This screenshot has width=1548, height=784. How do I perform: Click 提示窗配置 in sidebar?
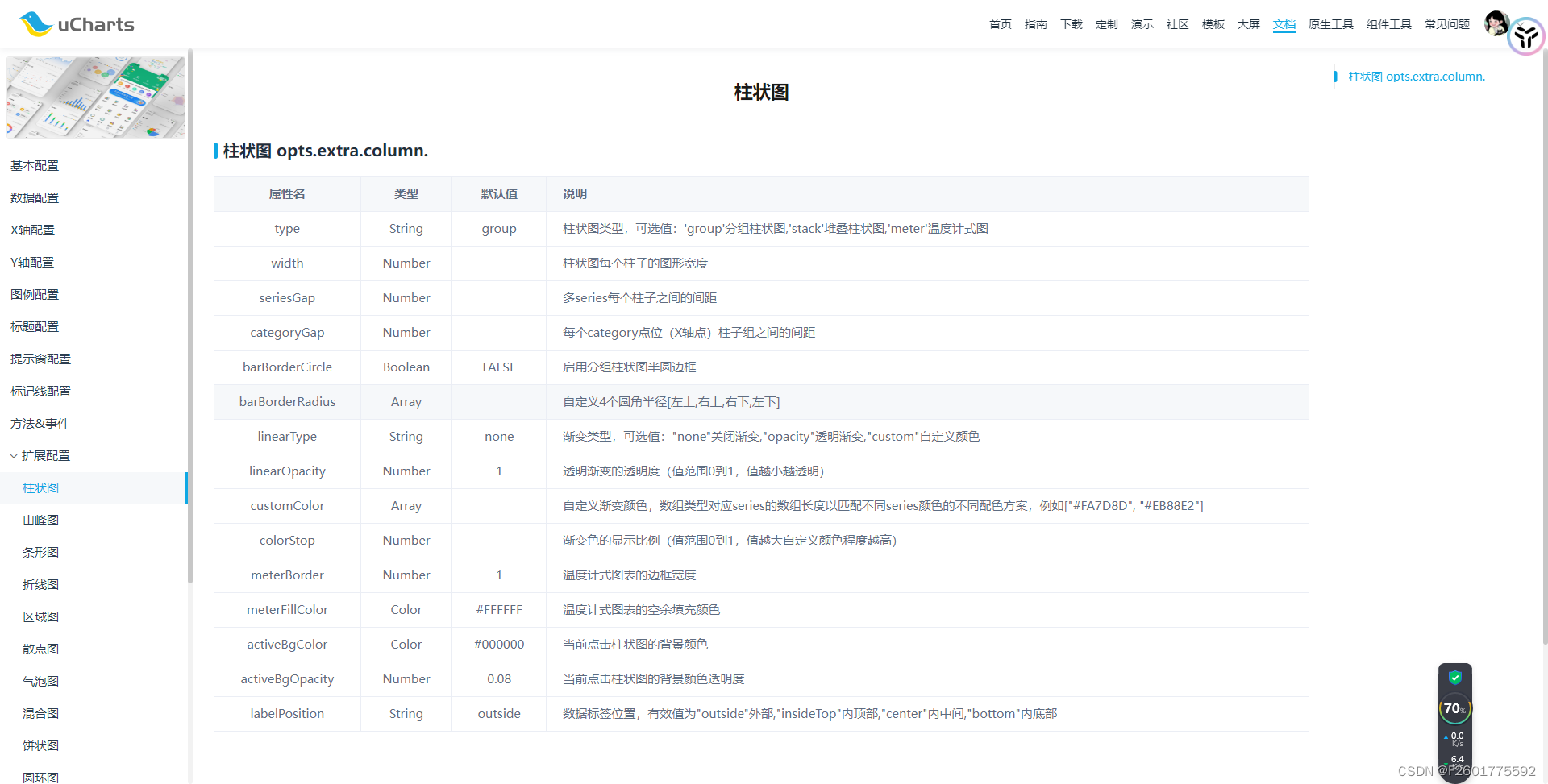(x=40, y=359)
